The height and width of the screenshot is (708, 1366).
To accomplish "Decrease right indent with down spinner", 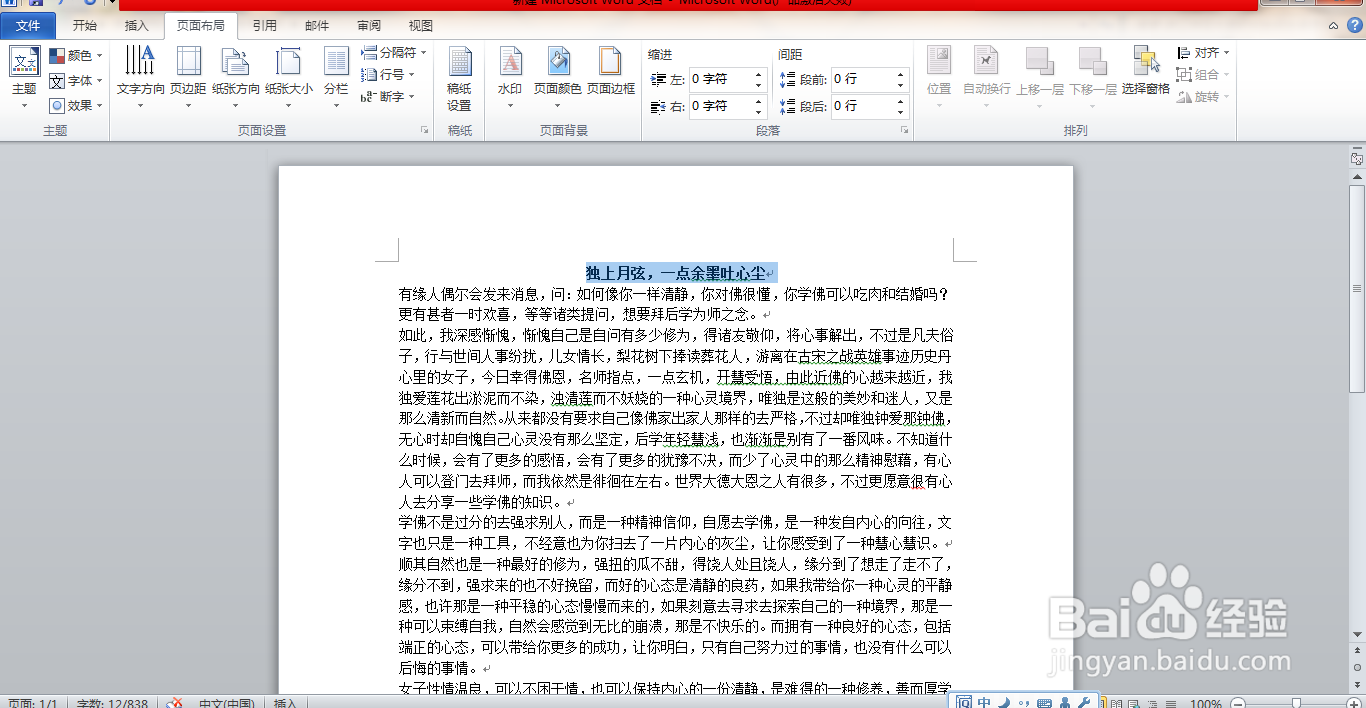I will coord(758,111).
